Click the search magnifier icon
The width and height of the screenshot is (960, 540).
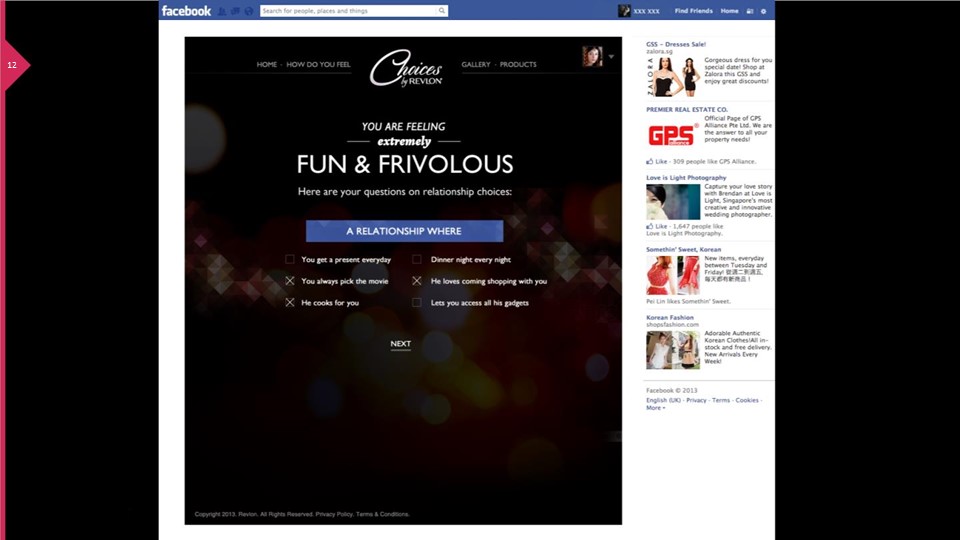click(x=441, y=10)
